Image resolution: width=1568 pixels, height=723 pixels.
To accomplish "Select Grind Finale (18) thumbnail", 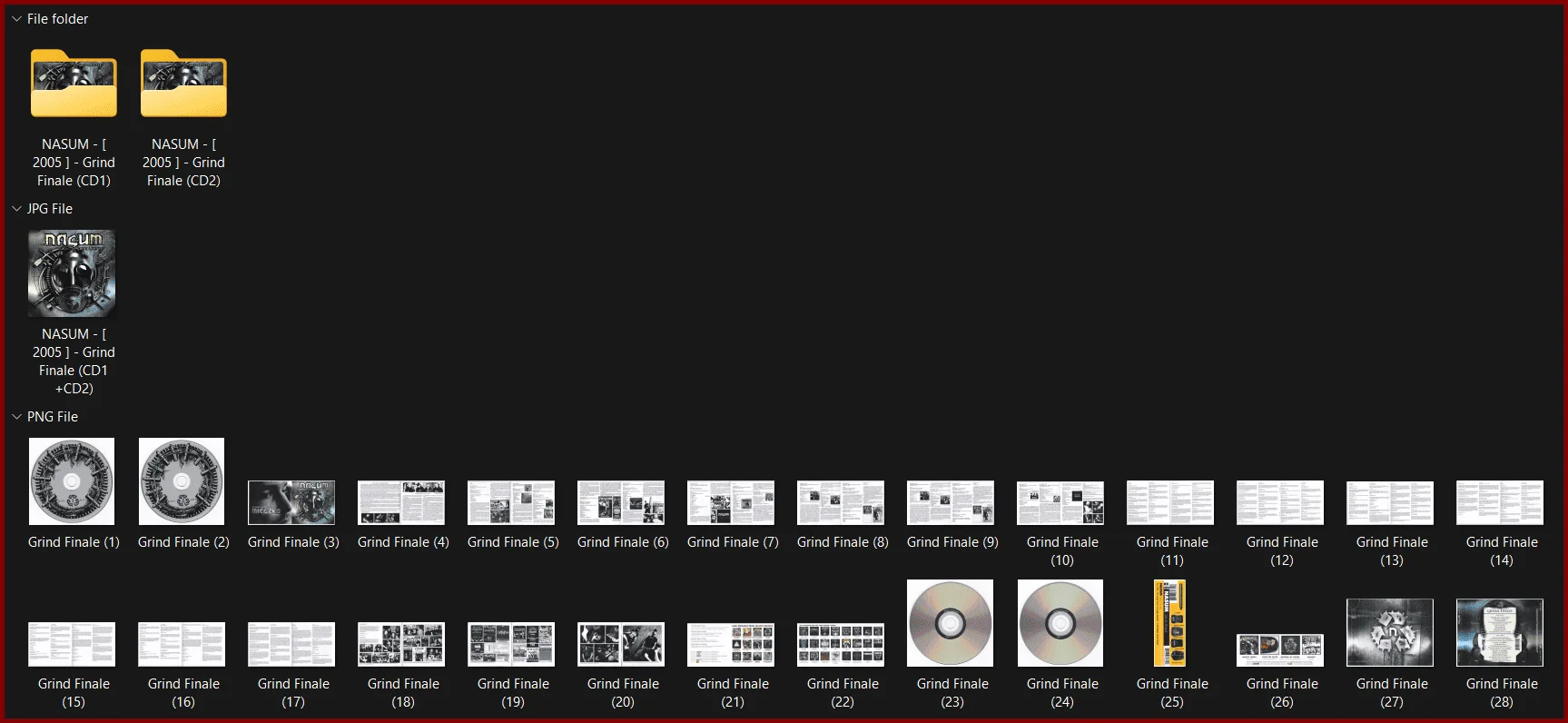I will coord(401,644).
